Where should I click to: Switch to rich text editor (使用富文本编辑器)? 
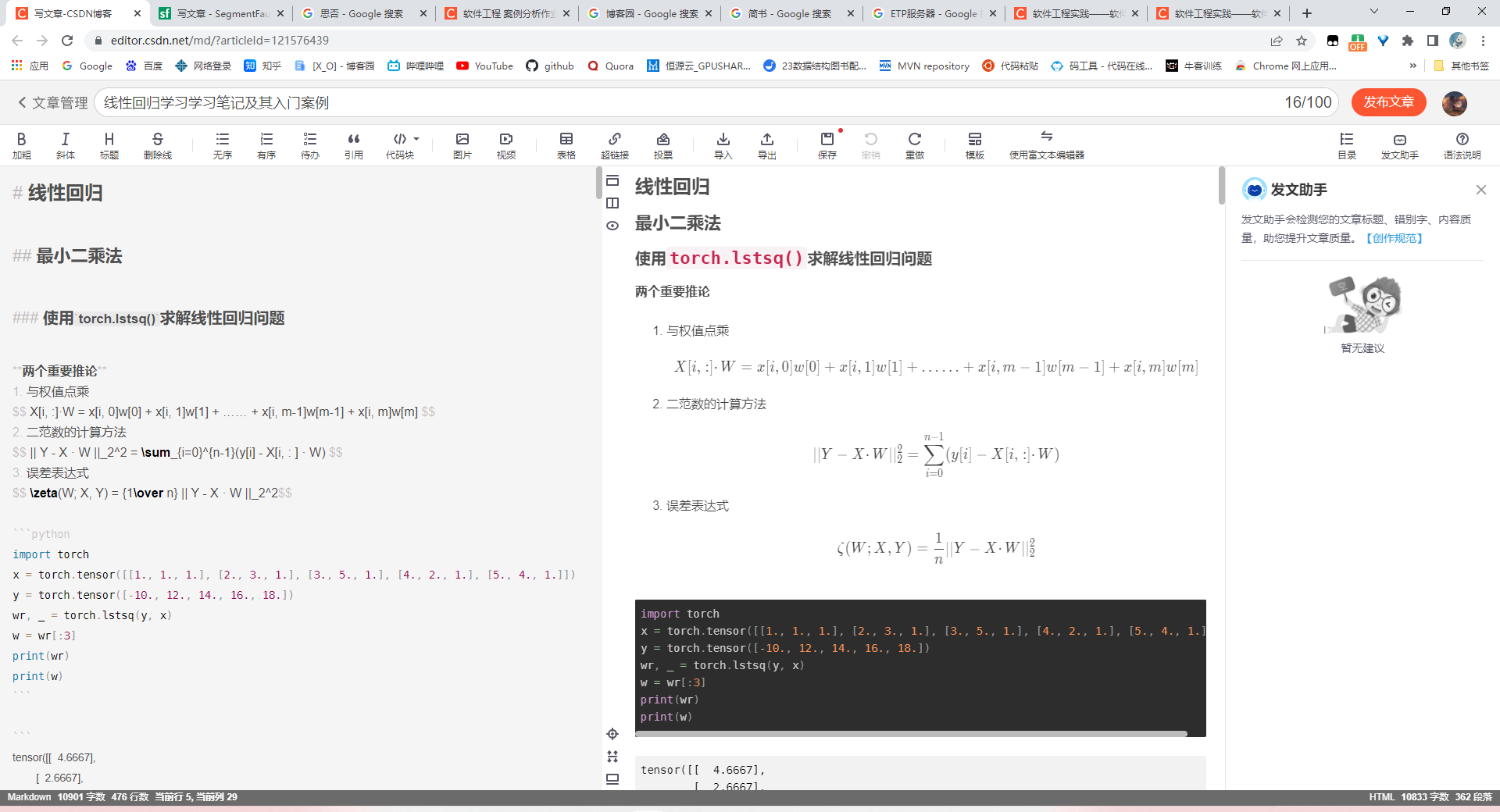[x=1047, y=145]
